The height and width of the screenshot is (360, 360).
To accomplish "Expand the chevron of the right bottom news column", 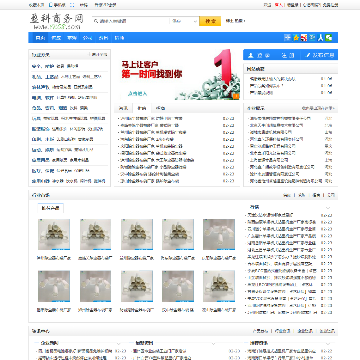I will point(328,343).
